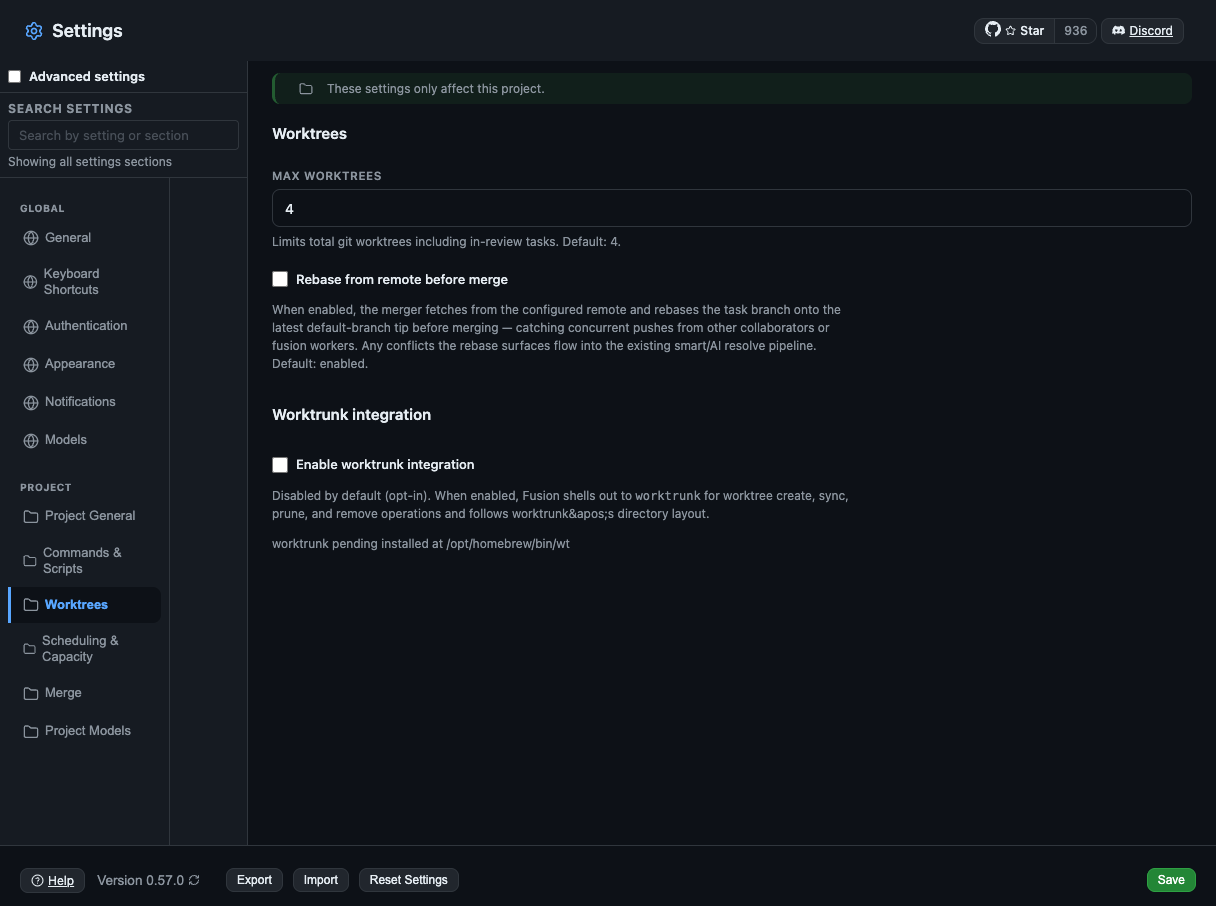Screen dimensions: 1216x906
Task: Click the Export button
Action: (254, 880)
